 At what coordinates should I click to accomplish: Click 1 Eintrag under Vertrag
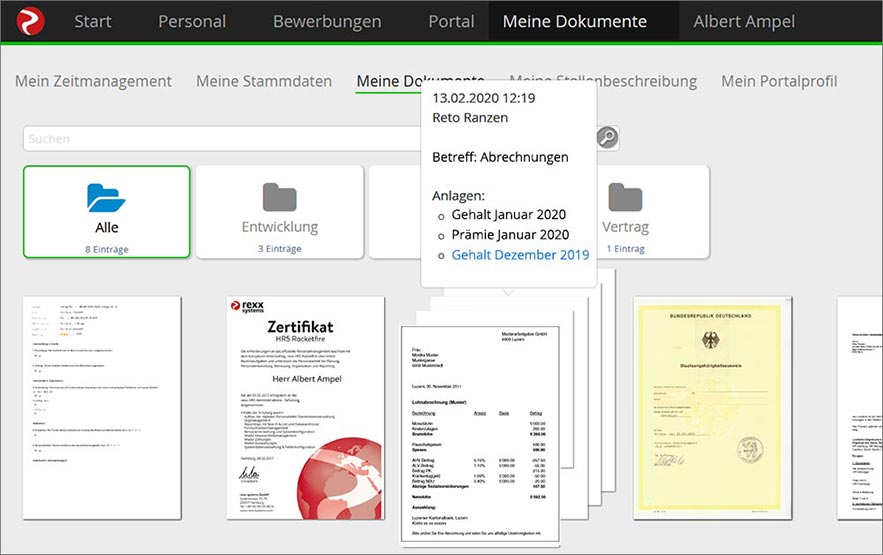click(625, 249)
